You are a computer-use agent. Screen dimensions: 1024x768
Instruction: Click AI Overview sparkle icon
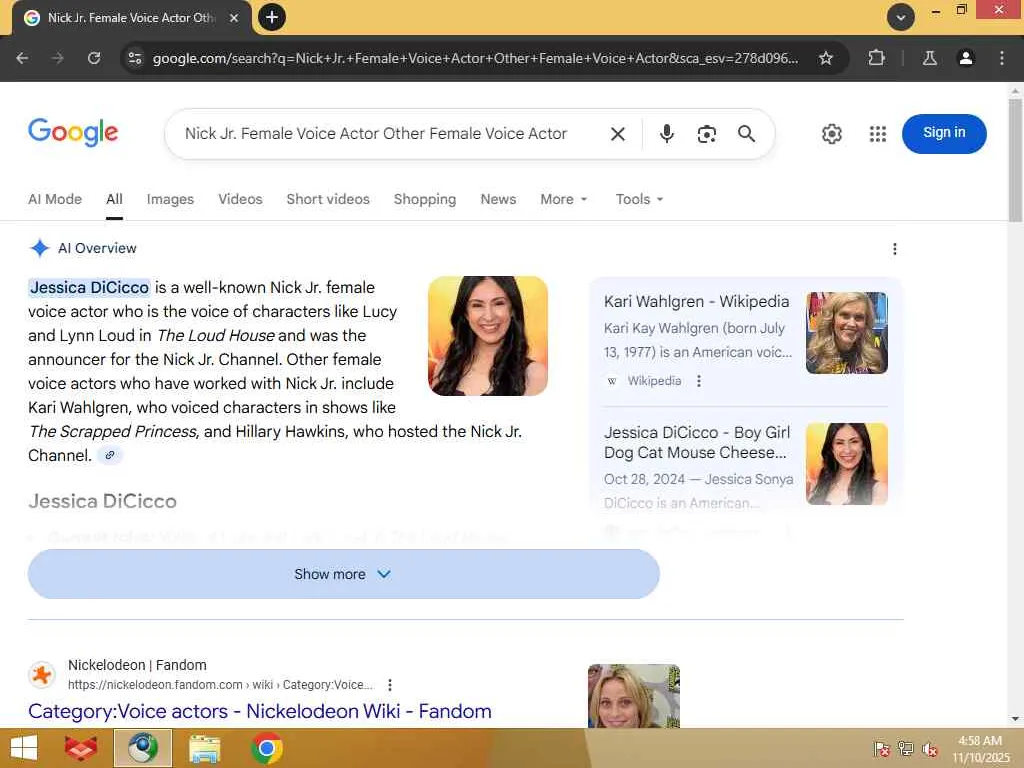click(39, 248)
